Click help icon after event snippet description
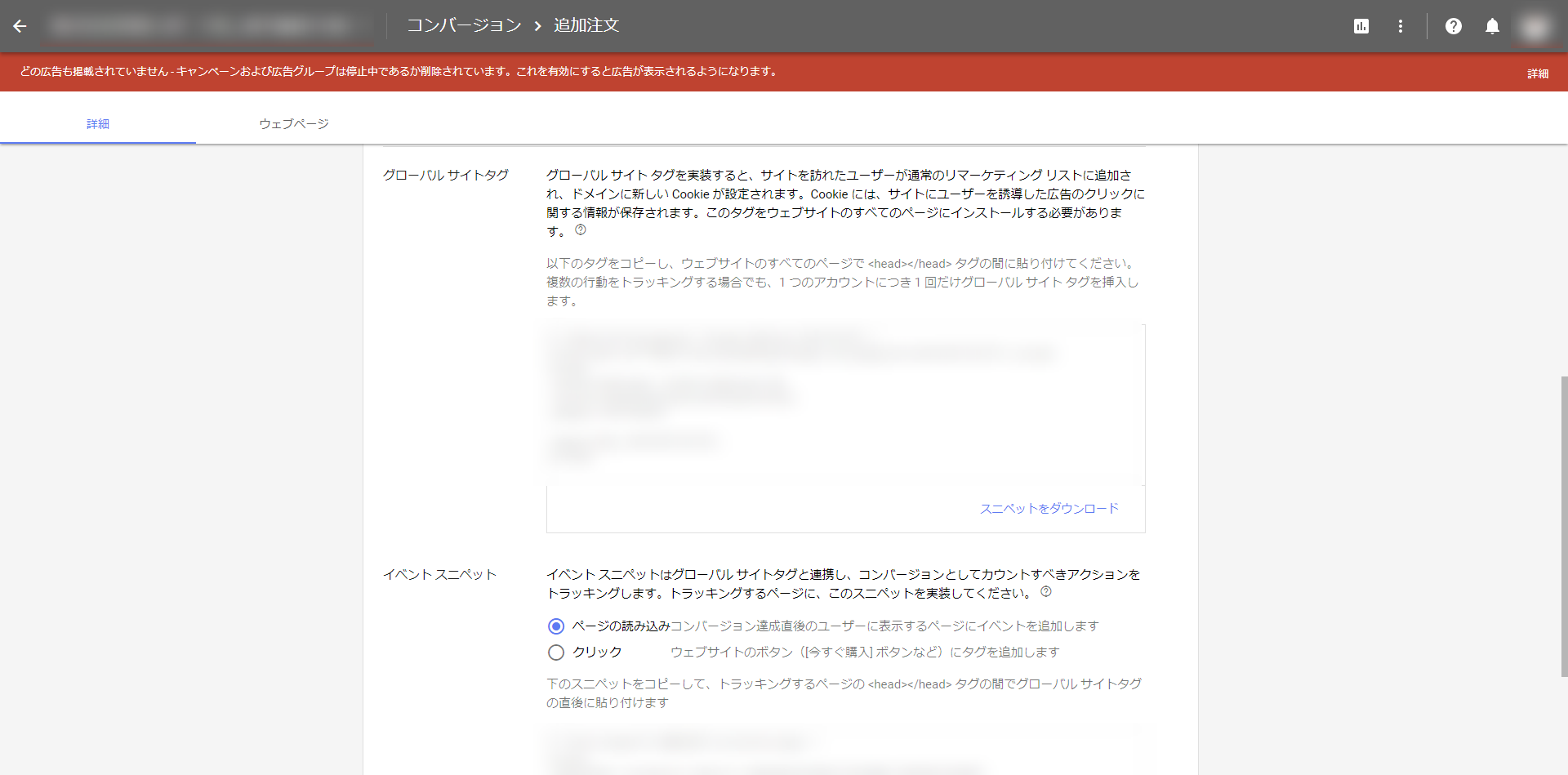The width and height of the screenshot is (1568, 775). click(1046, 592)
